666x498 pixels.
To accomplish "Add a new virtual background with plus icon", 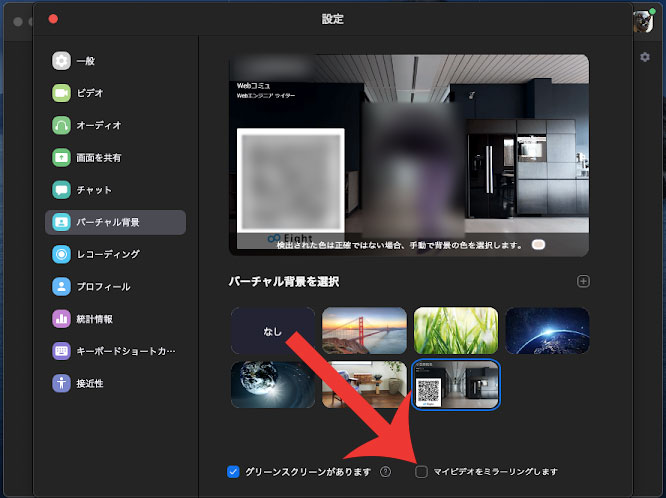I will pos(583,281).
